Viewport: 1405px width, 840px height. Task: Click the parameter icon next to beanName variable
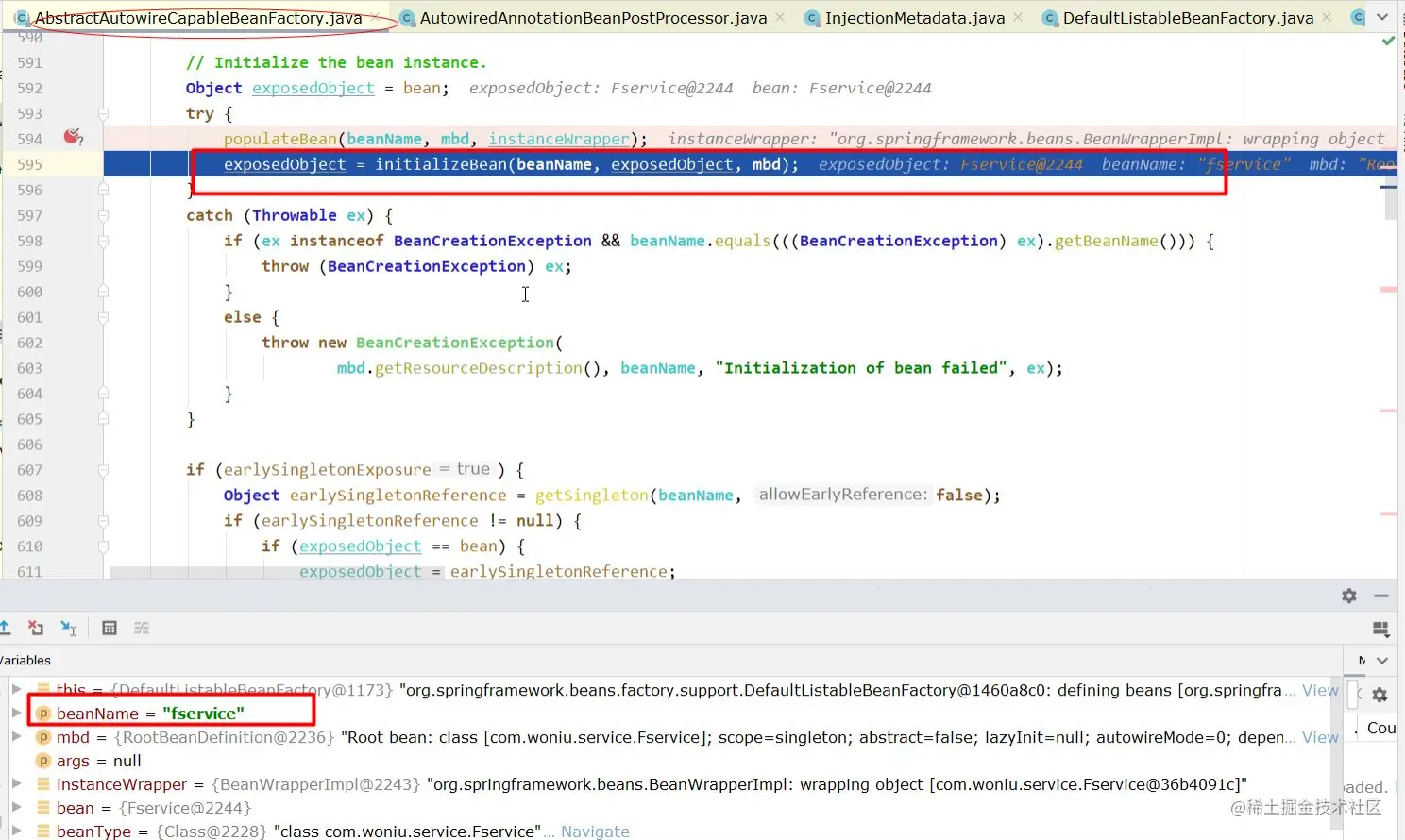point(43,714)
